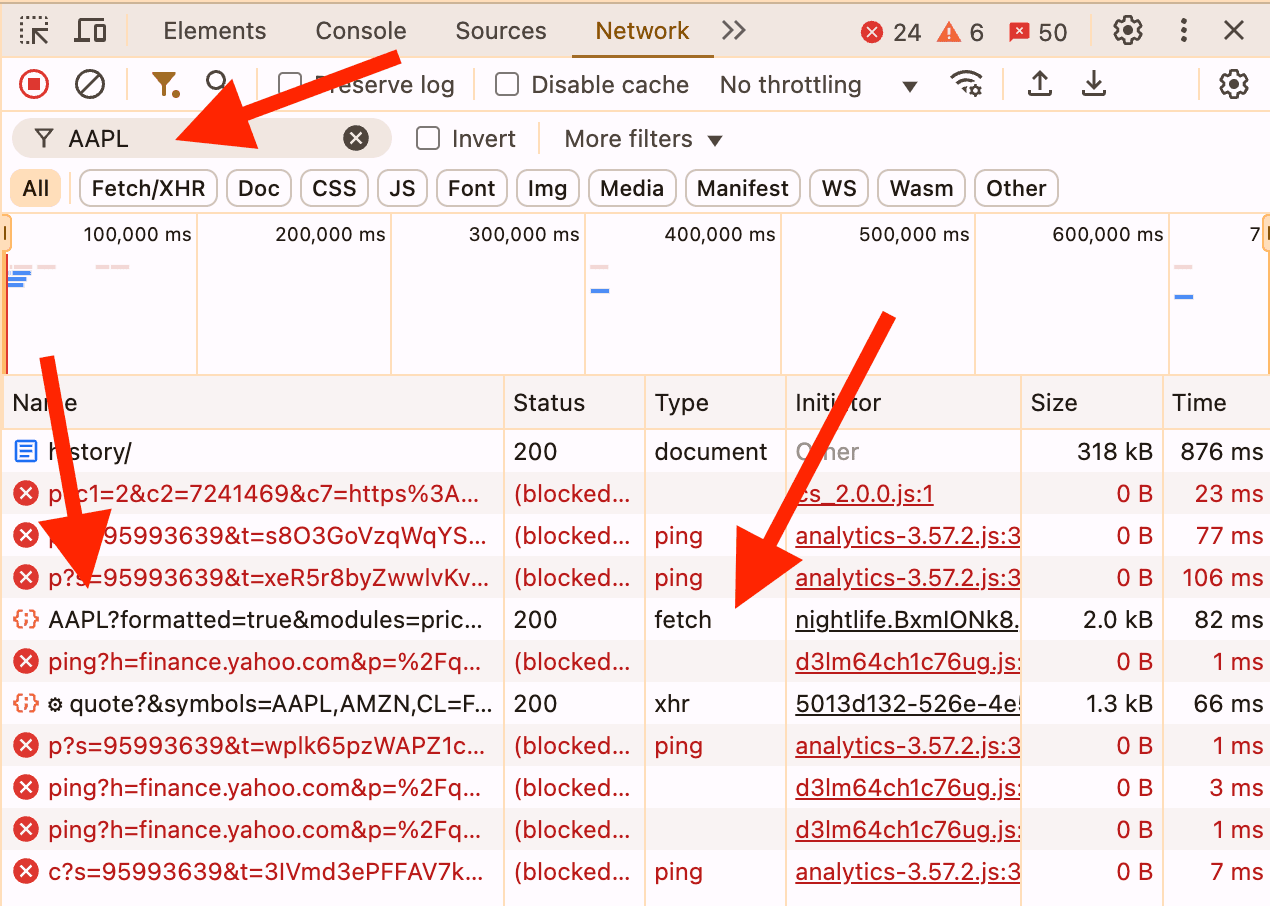Sort by the Size column header
The width and height of the screenshot is (1270, 906).
point(1091,403)
